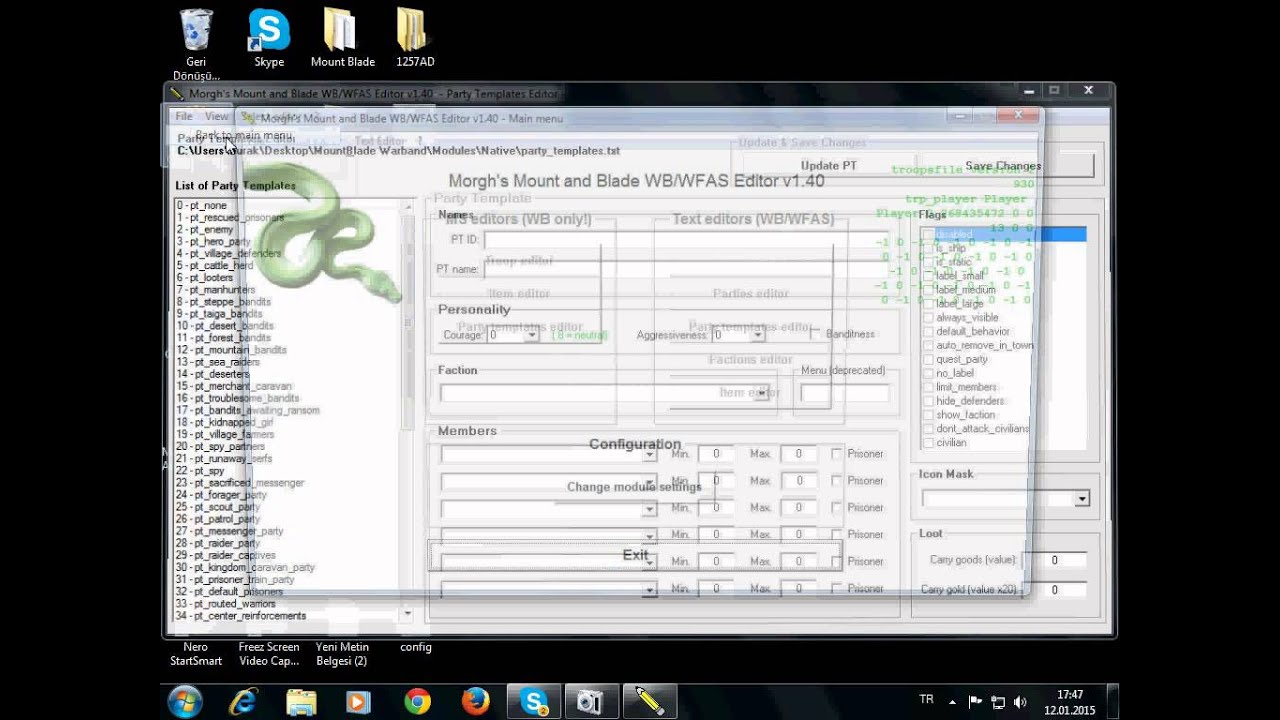Click Exit in the Main menu window
This screenshot has width=1280, height=720.
pyautogui.click(x=635, y=554)
